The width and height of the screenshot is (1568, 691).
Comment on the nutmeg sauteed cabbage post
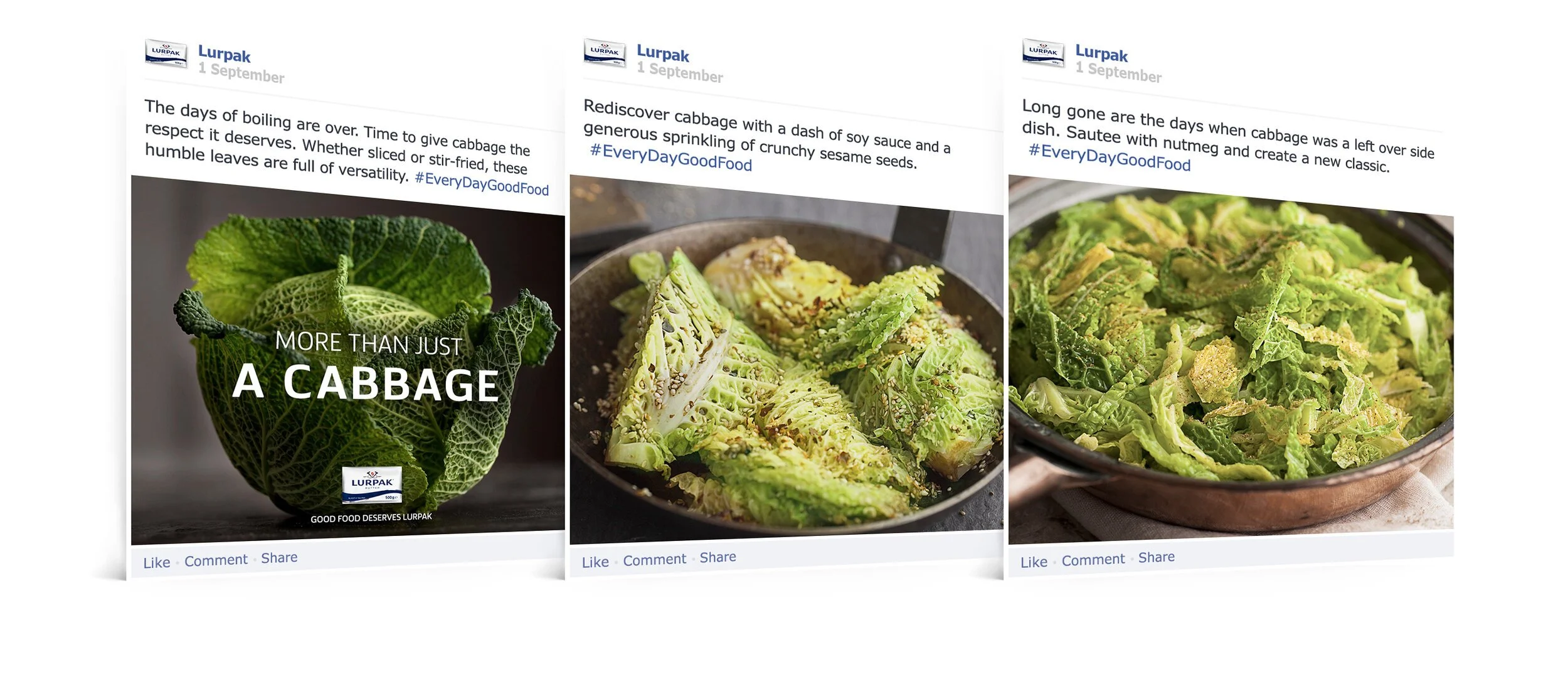click(1093, 559)
